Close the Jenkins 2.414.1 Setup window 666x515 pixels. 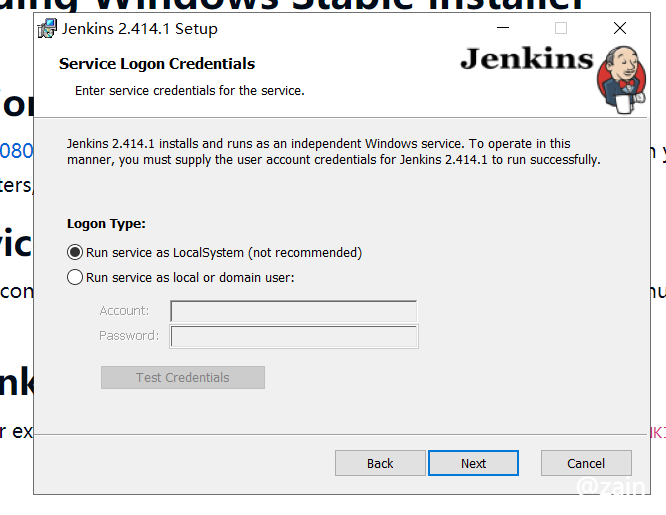pyautogui.click(x=620, y=28)
